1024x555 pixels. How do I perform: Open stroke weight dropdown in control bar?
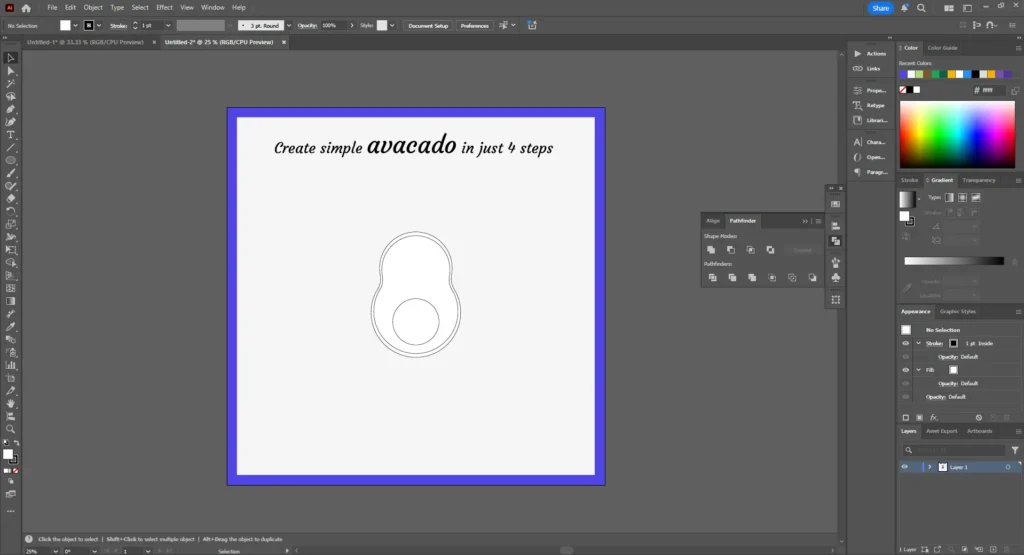tap(168, 25)
